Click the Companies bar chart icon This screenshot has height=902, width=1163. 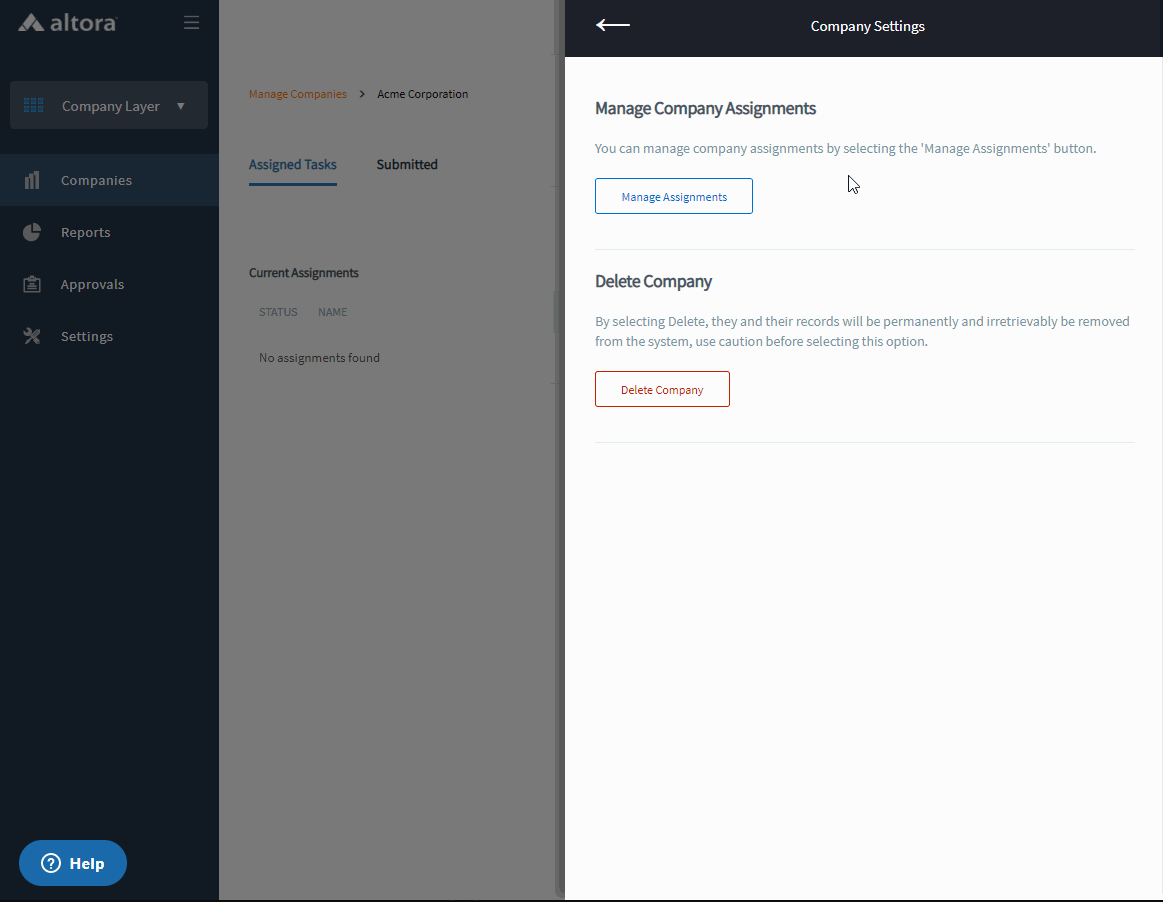[x=32, y=181]
